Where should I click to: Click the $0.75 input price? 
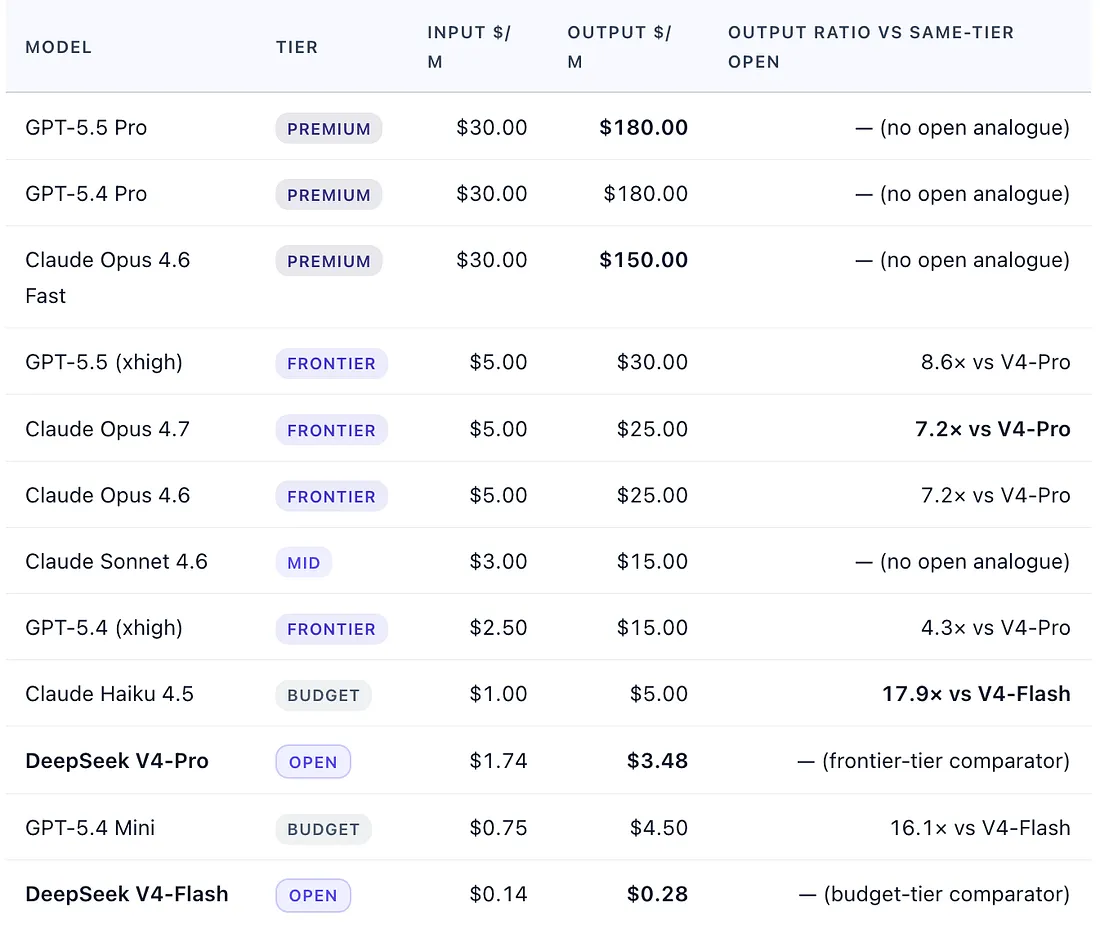(498, 828)
